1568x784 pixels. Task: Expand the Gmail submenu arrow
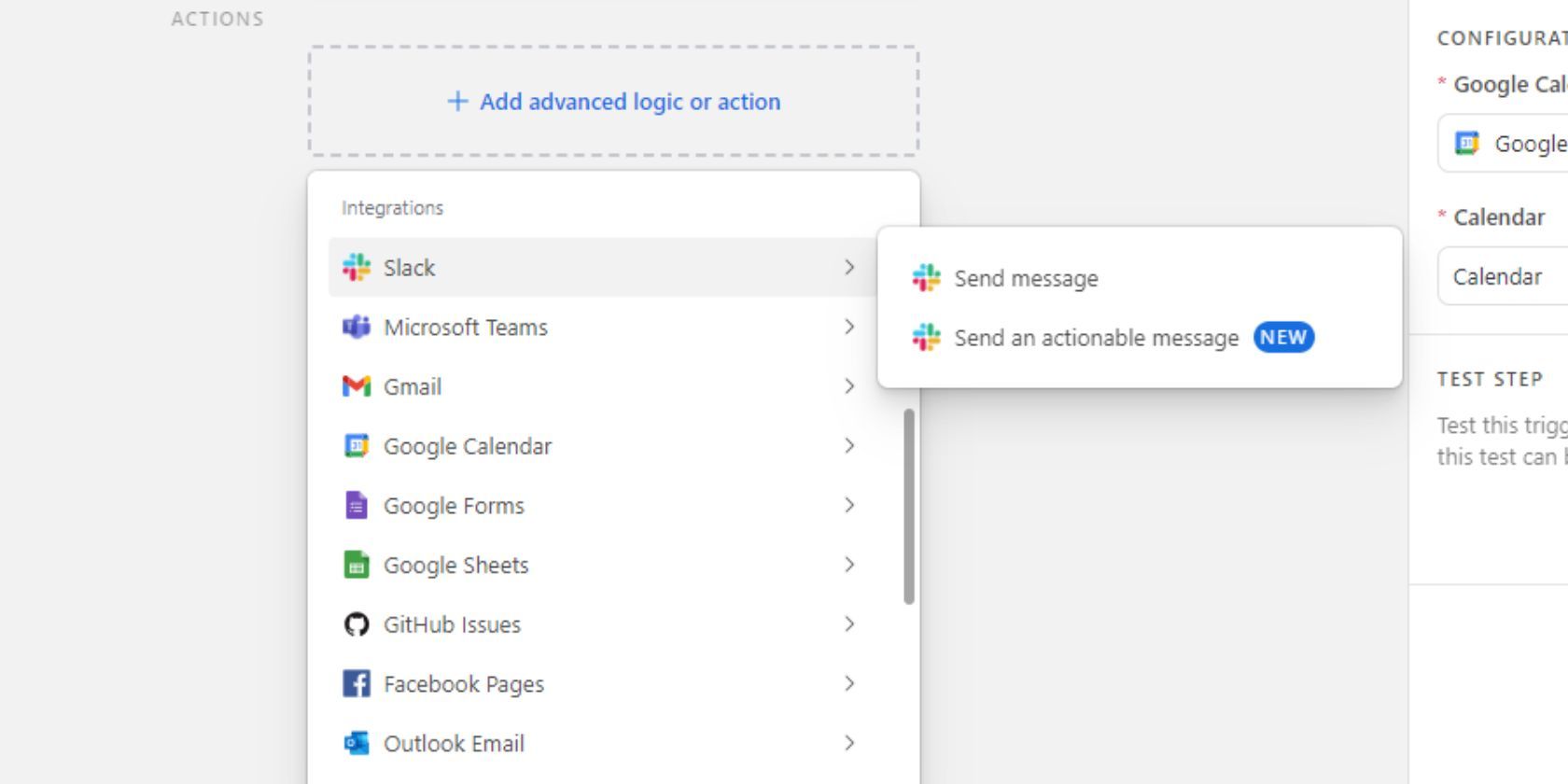pyautogui.click(x=848, y=386)
